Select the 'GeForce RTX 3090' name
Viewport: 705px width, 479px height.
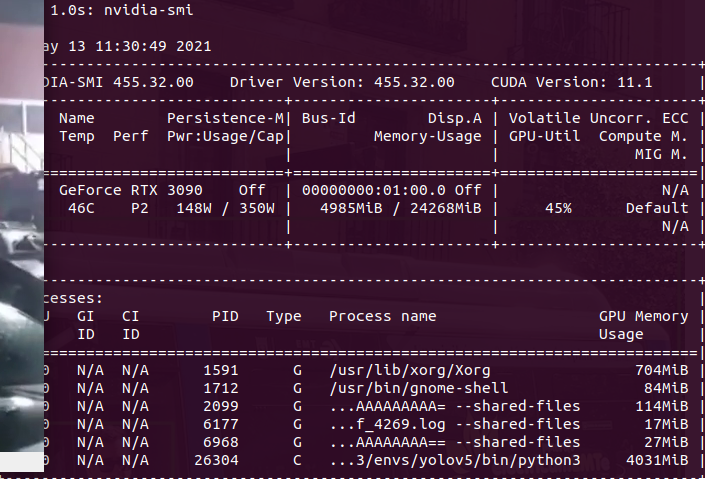click(131, 190)
